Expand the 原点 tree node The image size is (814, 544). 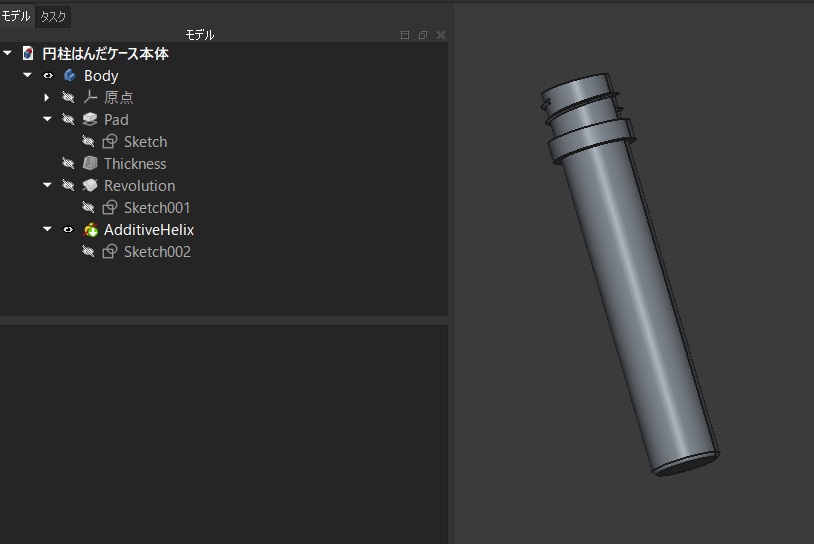(x=47, y=97)
